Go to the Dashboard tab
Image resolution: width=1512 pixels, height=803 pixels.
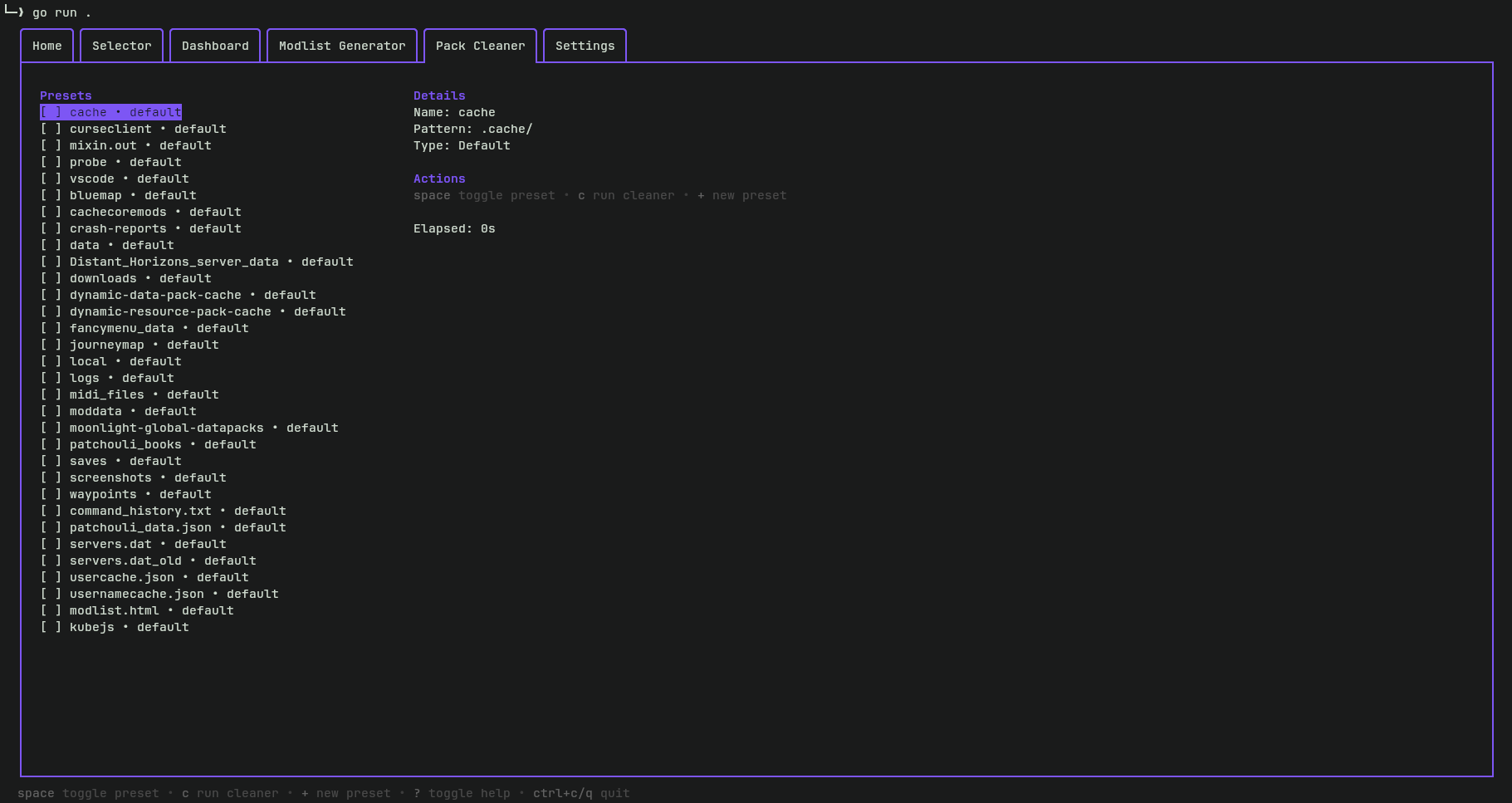tap(215, 46)
